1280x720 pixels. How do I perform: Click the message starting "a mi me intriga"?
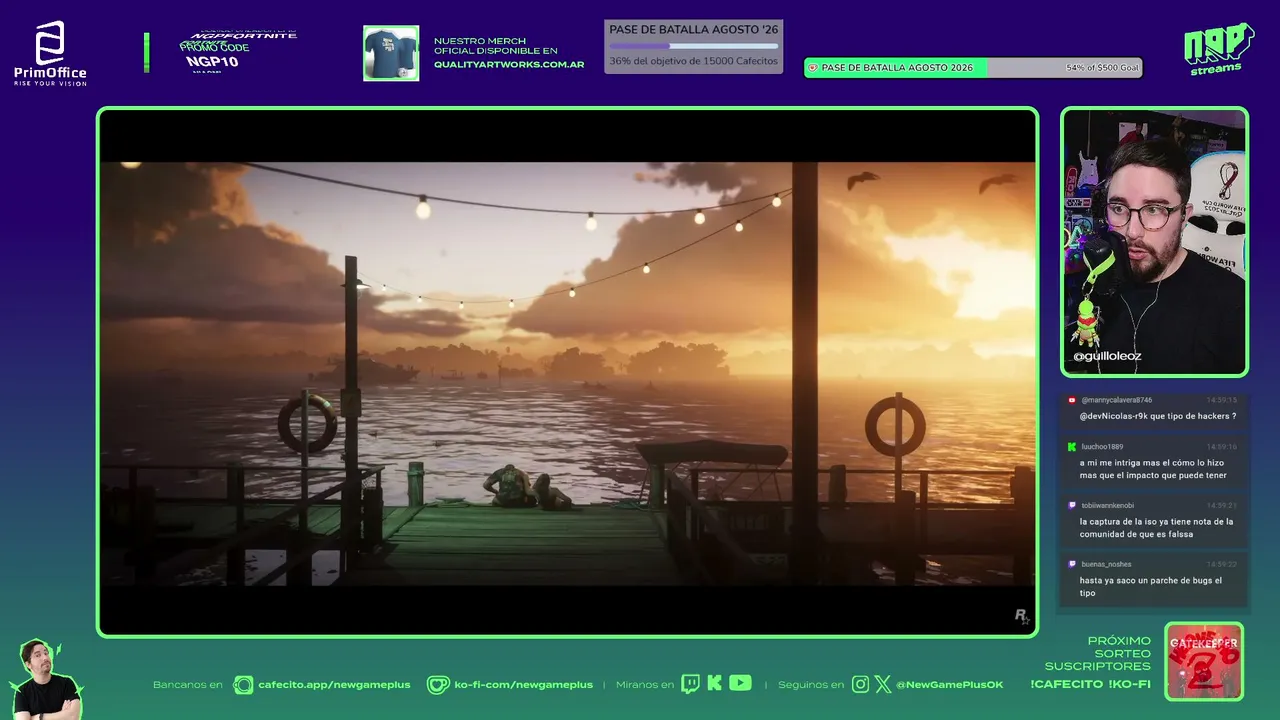coord(1153,469)
